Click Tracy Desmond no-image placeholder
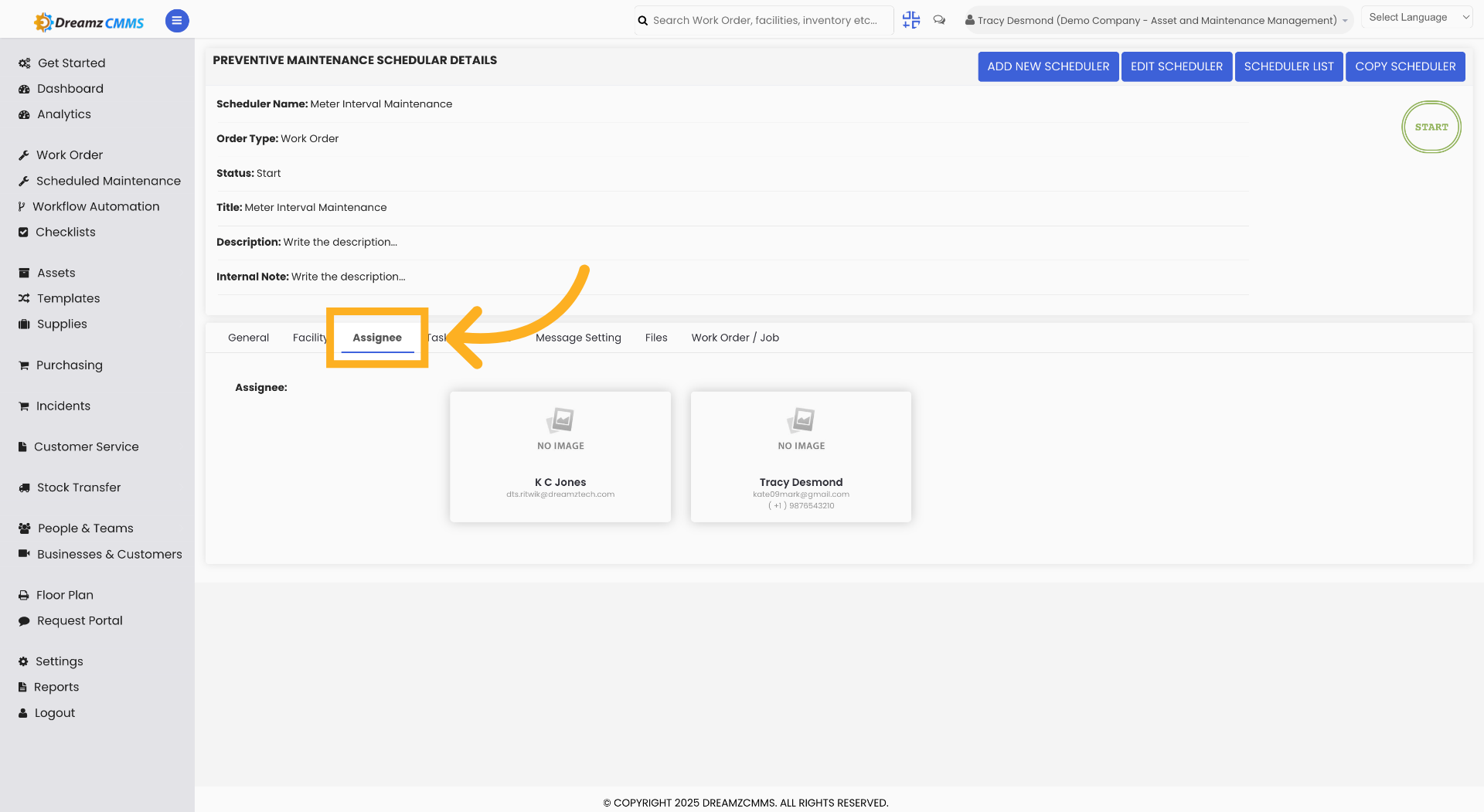The height and width of the screenshot is (812, 1484). click(802, 429)
